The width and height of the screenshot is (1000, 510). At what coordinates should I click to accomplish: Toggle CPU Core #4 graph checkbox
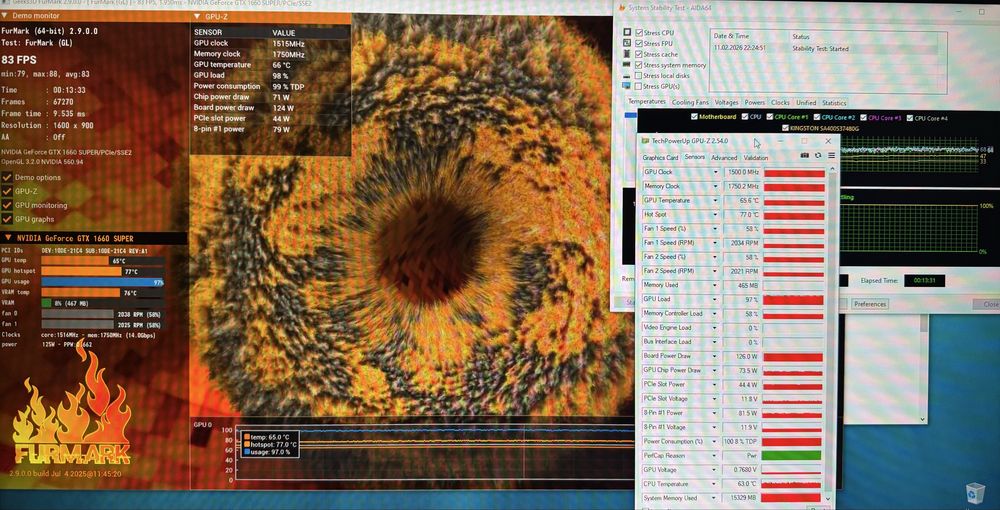[x=910, y=117]
